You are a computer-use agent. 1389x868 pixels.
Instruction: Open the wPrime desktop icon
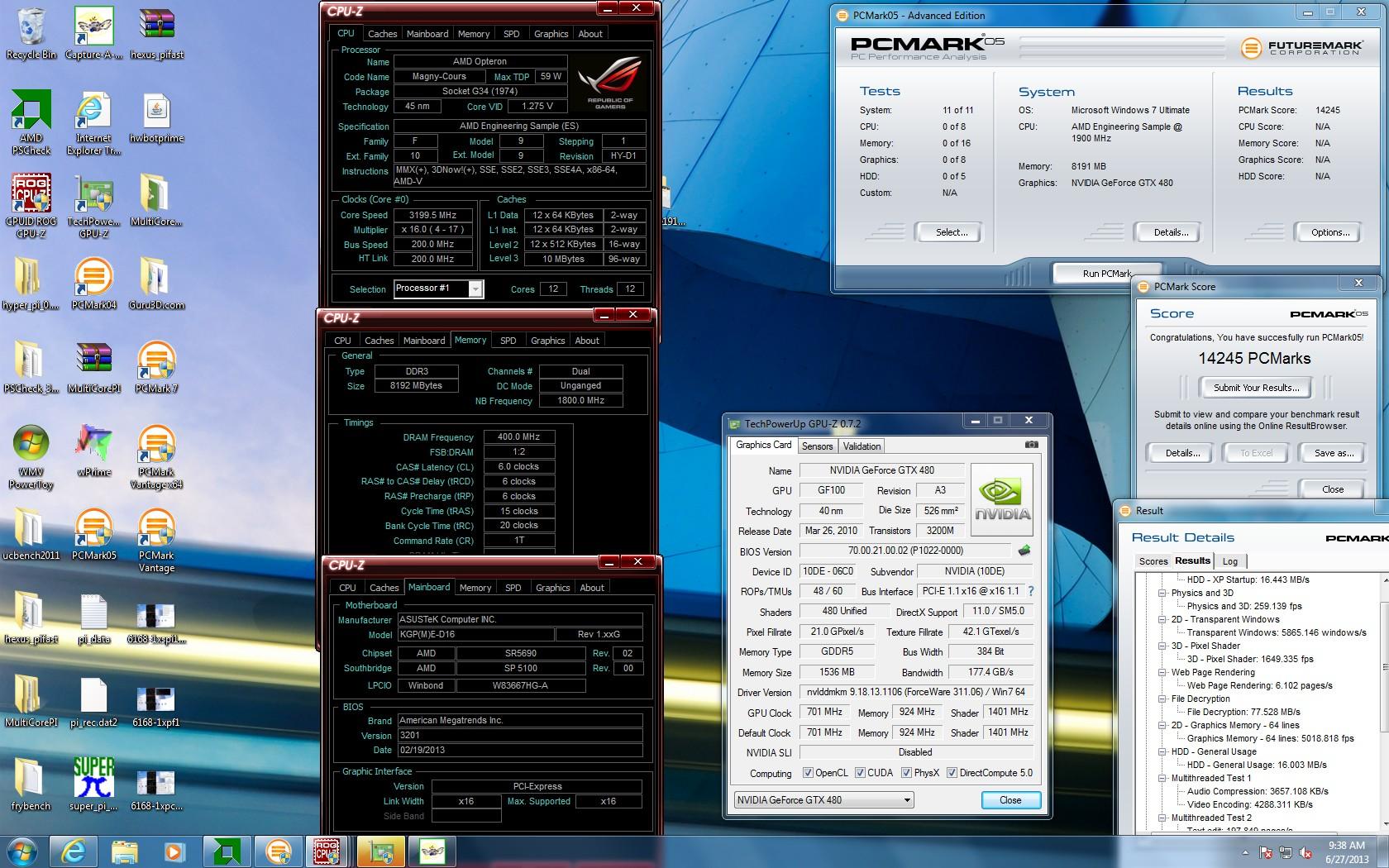point(93,451)
